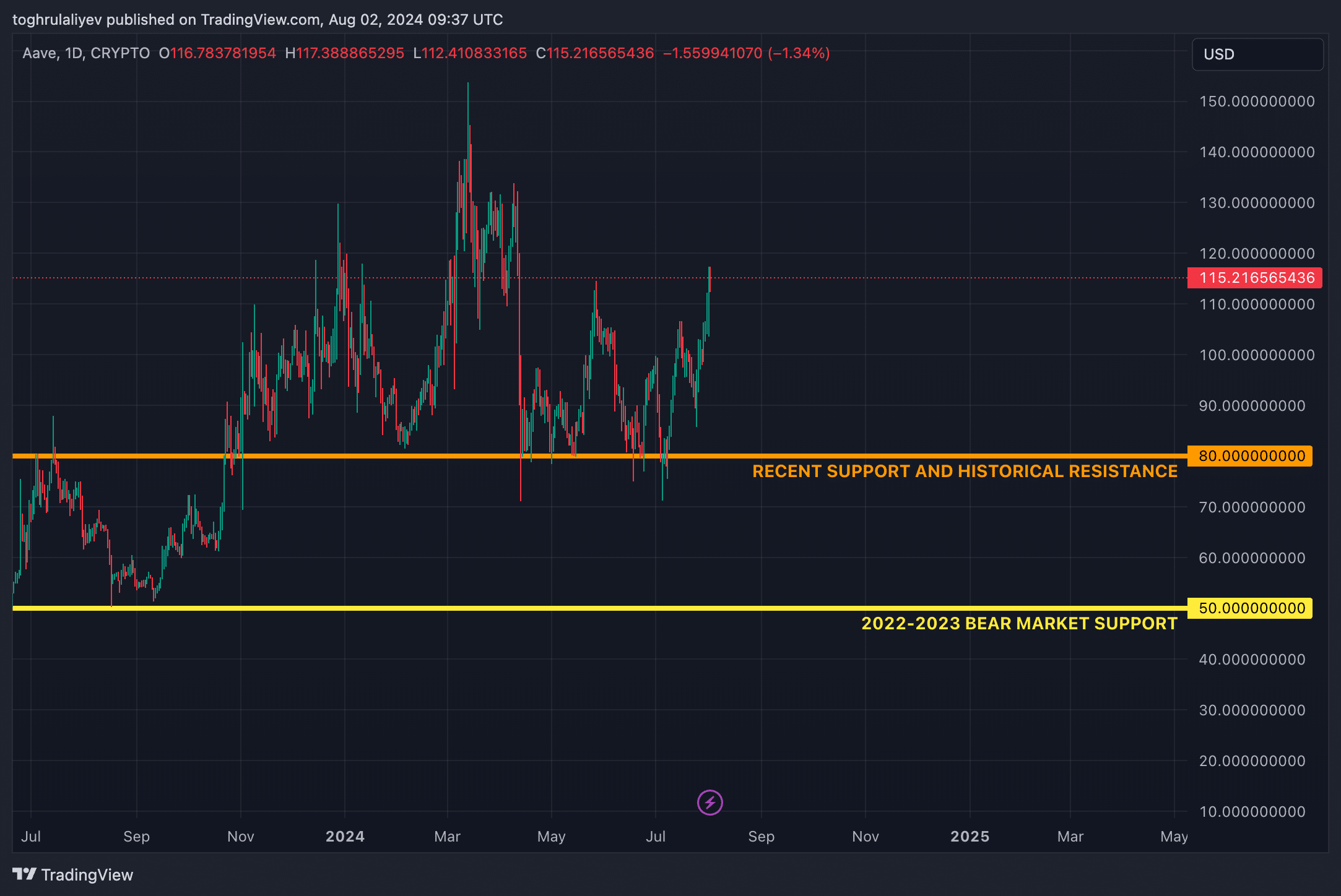Click the TradingView logo at bottom left
This screenshot has height=896, width=1341.
point(73,874)
